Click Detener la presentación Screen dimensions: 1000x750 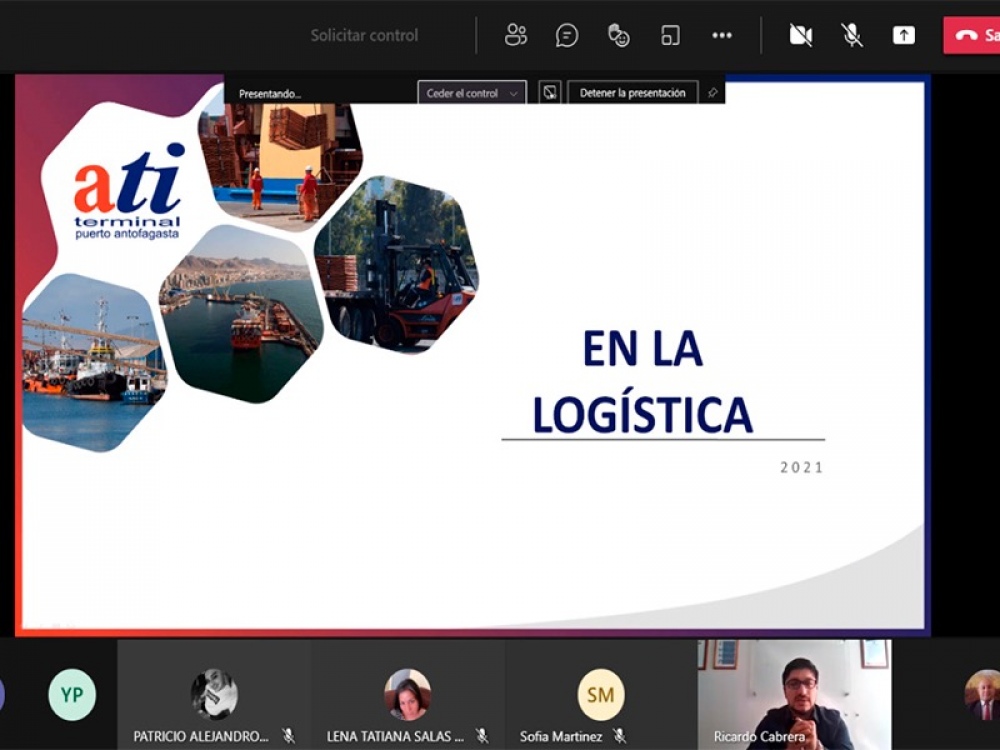(x=633, y=93)
